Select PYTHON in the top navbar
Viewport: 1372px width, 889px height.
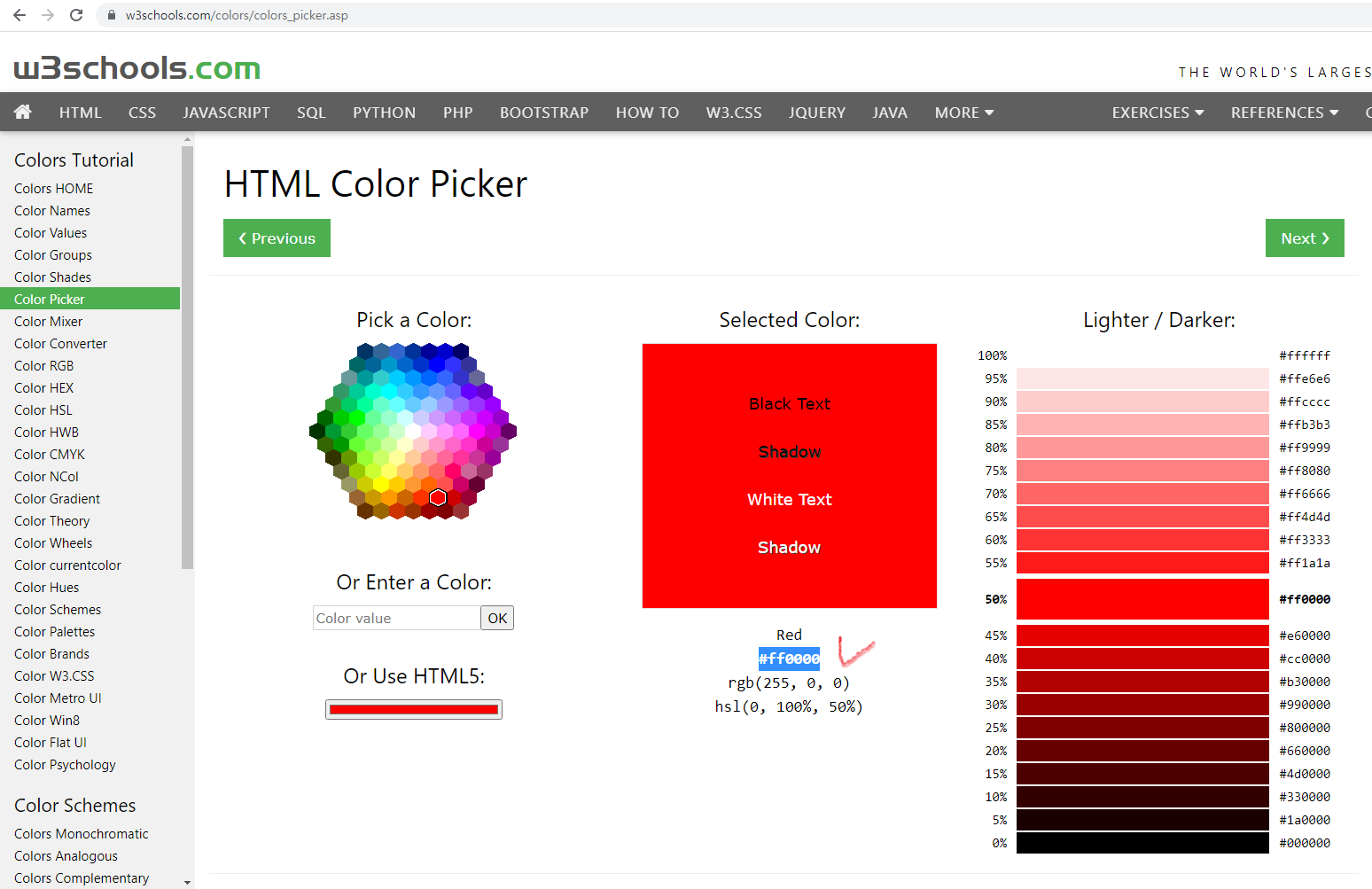(x=384, y=113)
